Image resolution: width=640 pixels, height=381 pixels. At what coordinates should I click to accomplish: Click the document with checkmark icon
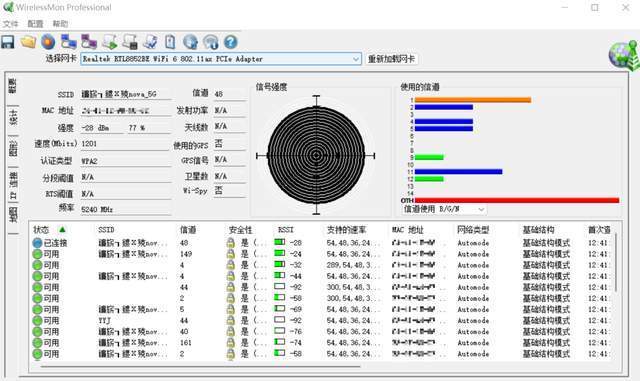click(150, 42)
